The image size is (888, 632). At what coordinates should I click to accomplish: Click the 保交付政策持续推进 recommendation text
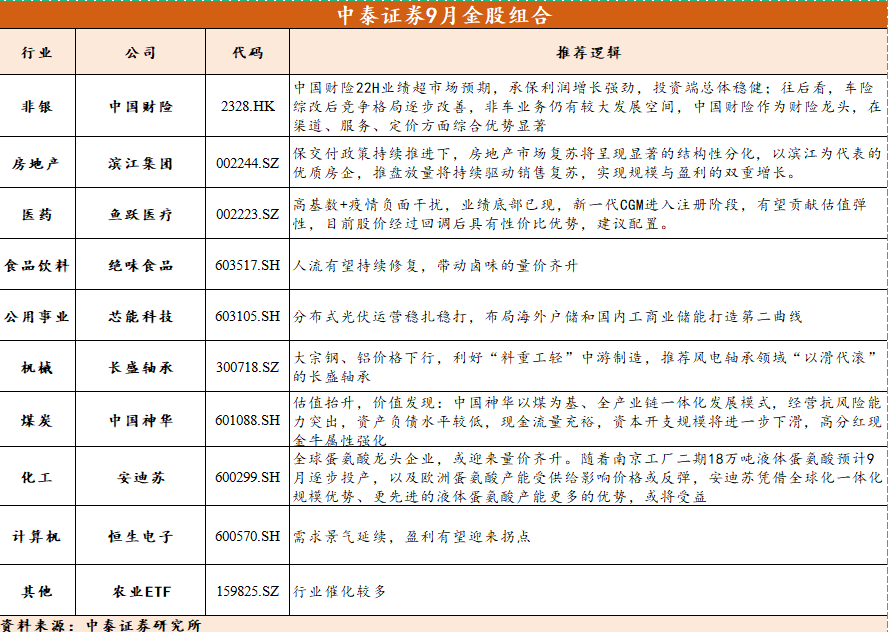pos(587,163)
